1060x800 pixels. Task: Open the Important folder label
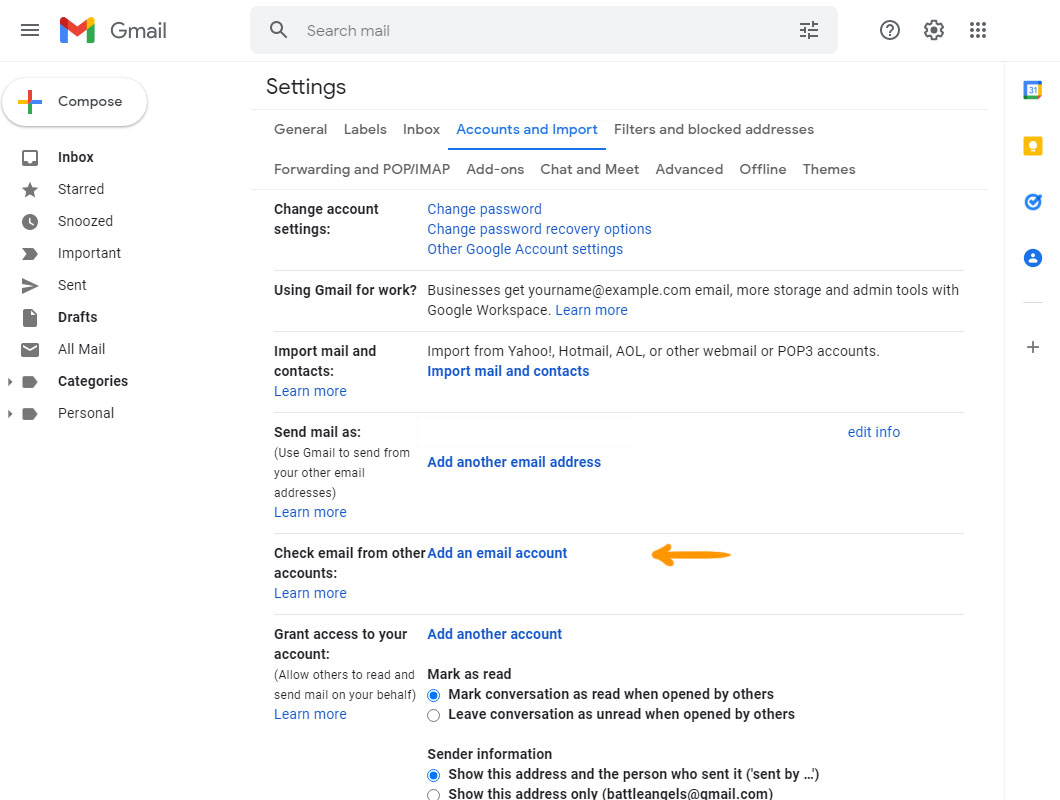(89, 253)
